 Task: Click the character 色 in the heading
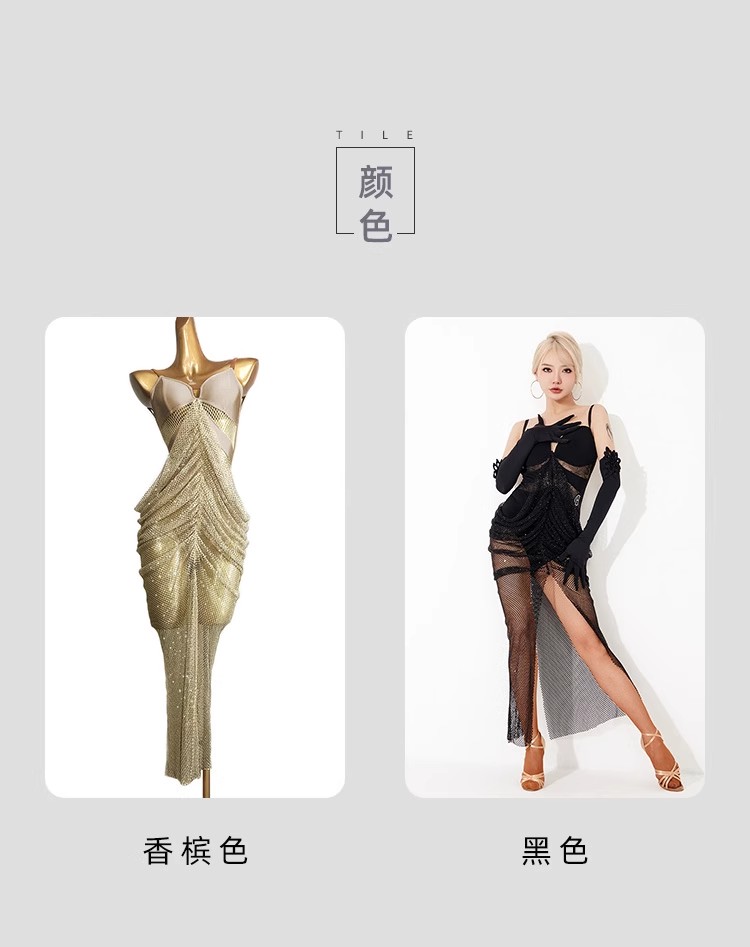tap(376, 225)
